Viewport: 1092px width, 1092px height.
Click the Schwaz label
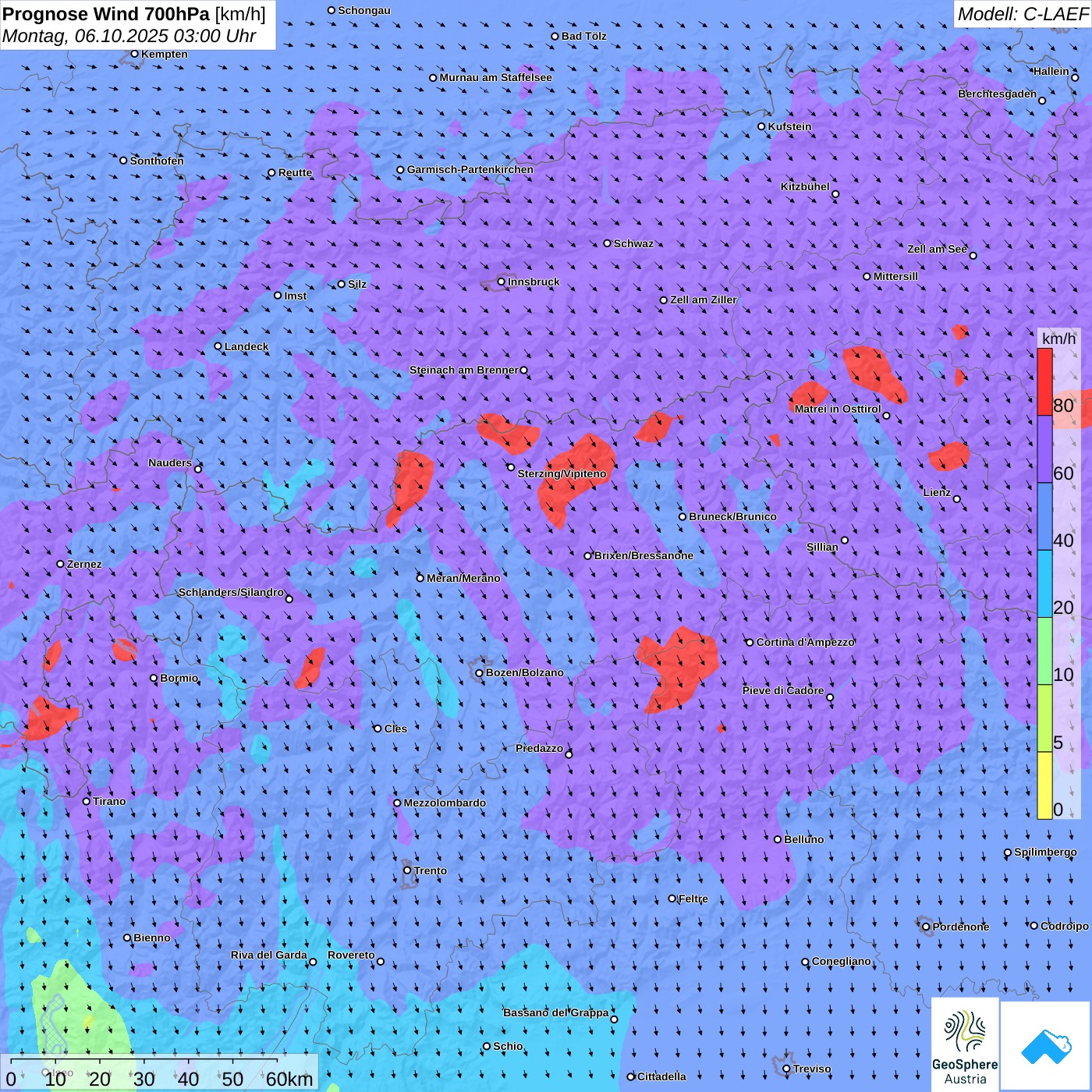[633, 243]
